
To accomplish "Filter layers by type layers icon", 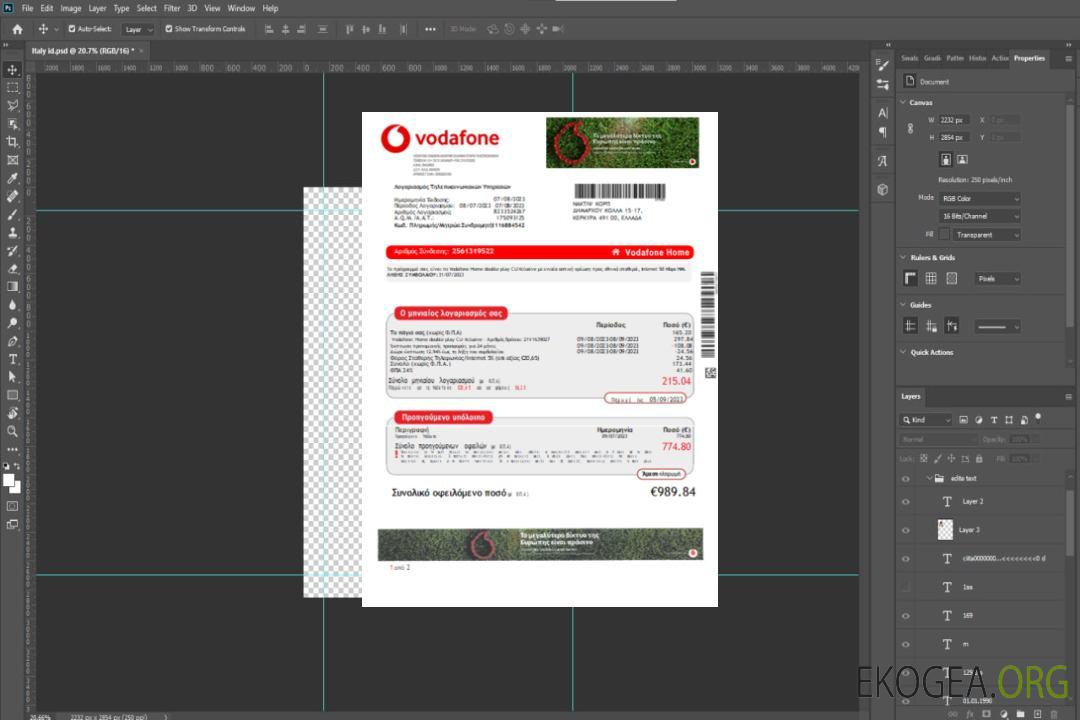I will pos(994,420).
